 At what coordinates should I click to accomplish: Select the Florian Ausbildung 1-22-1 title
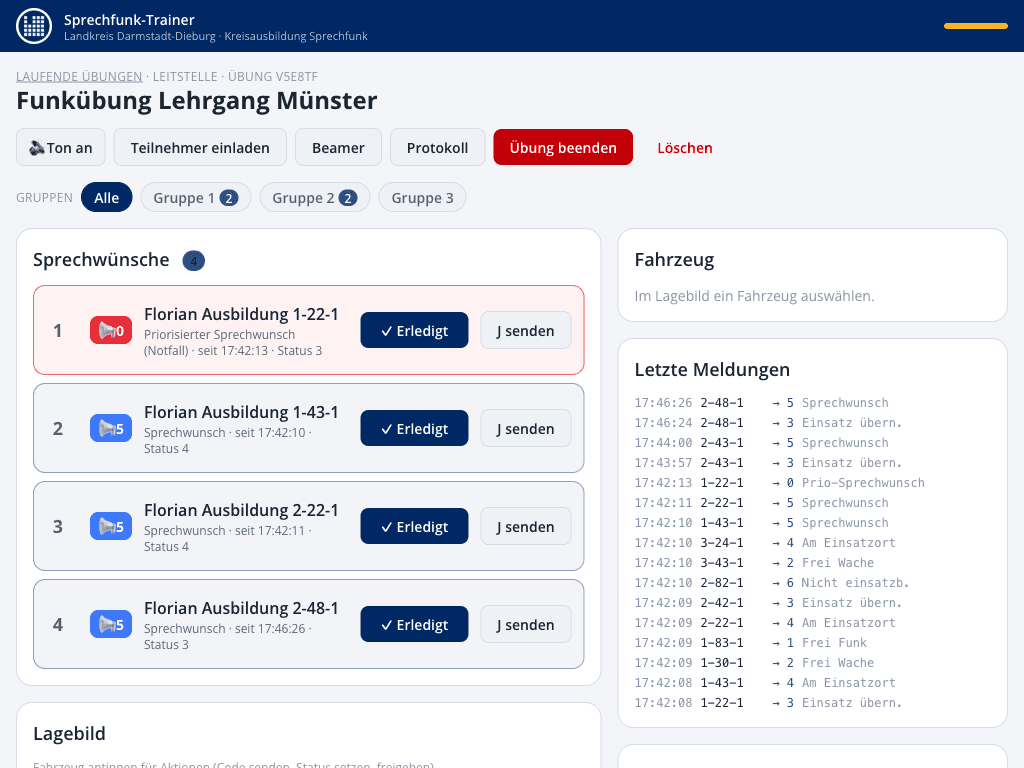click(241, 314)
